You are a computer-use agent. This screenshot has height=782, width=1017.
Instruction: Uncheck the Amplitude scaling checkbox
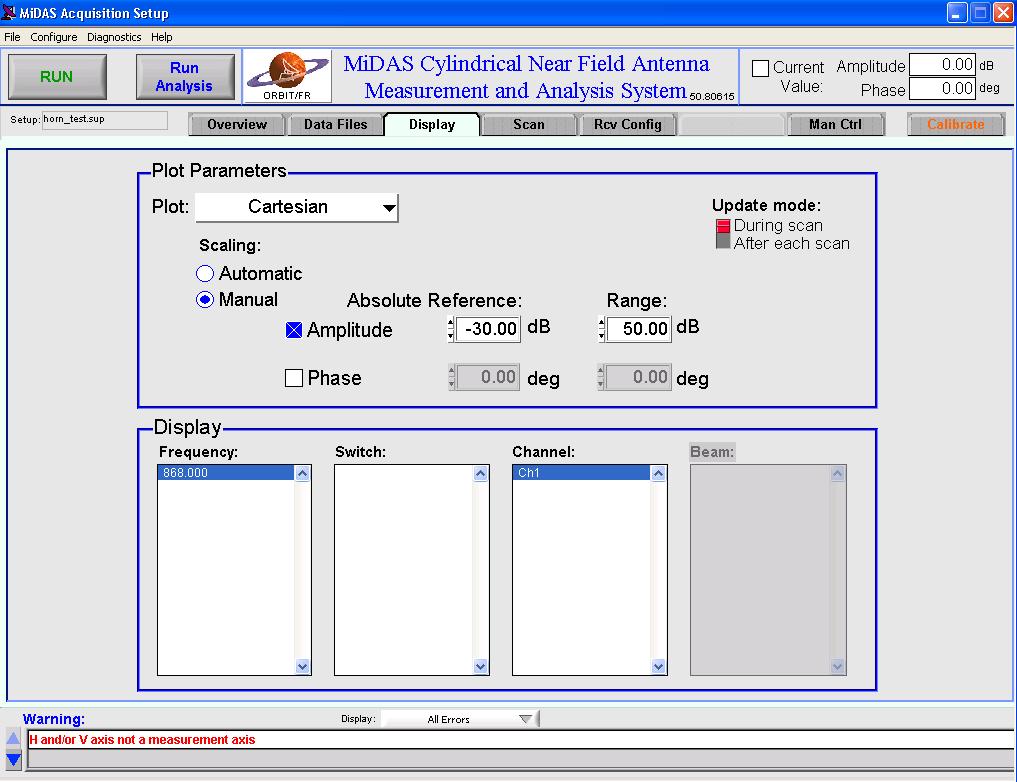coord(294,330)
